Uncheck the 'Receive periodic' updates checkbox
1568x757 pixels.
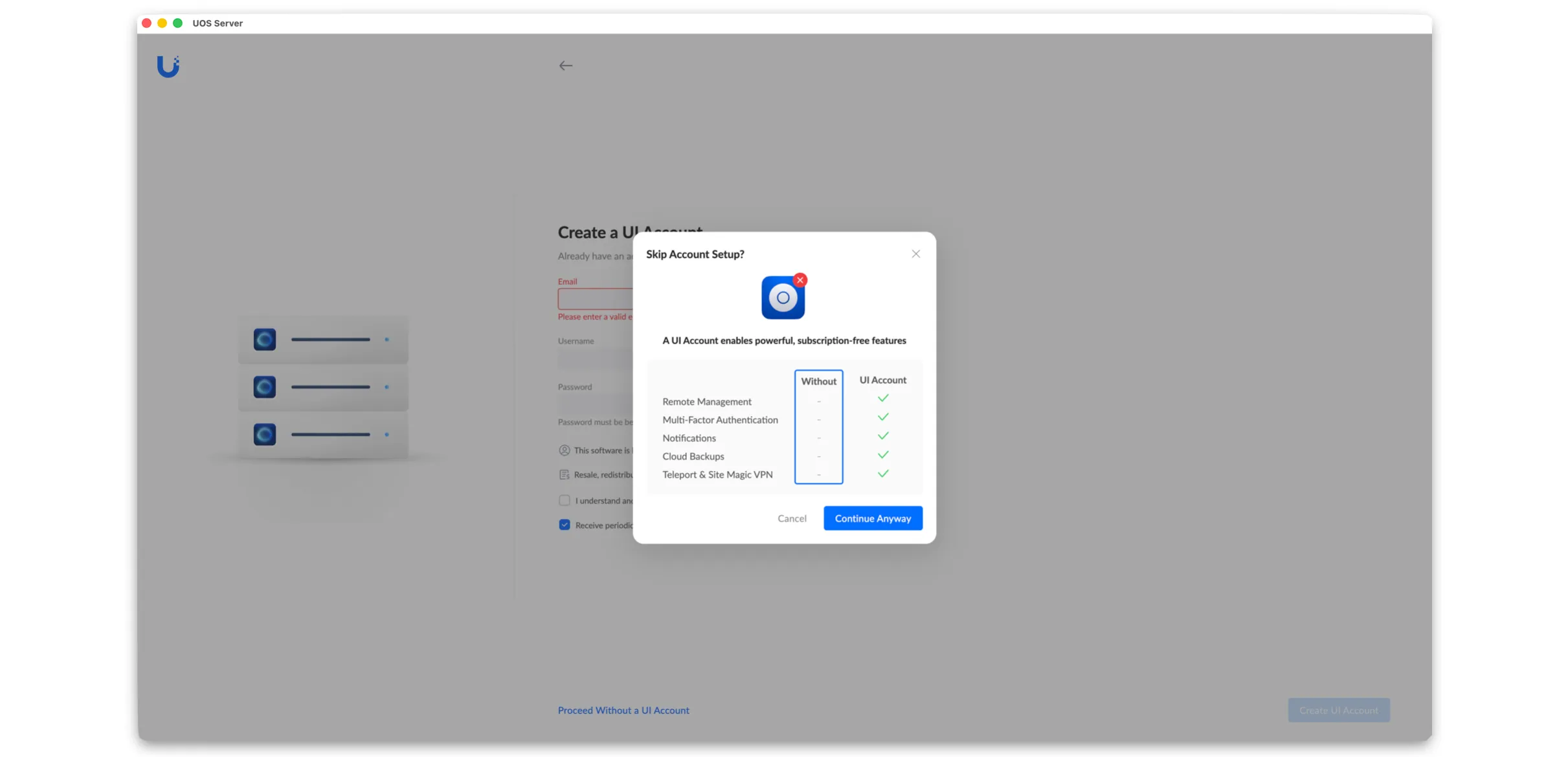(564, 524)
